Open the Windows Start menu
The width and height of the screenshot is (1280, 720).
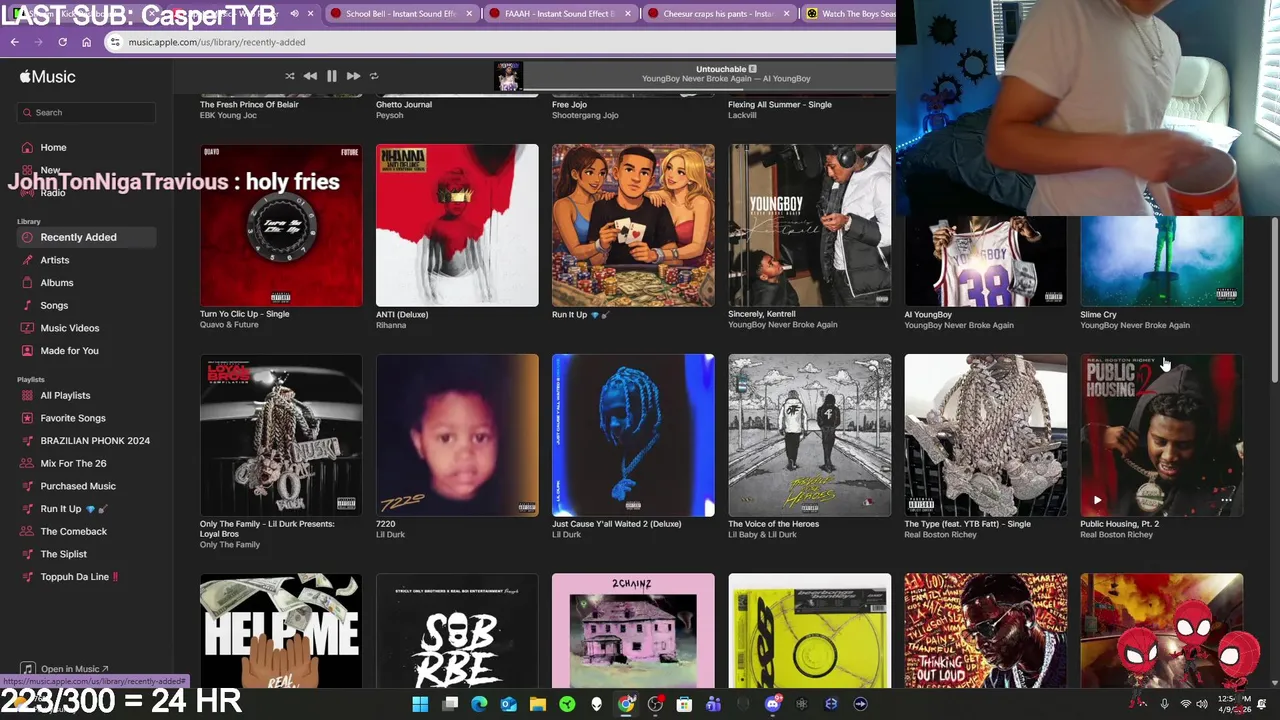(x=420, y=704)
